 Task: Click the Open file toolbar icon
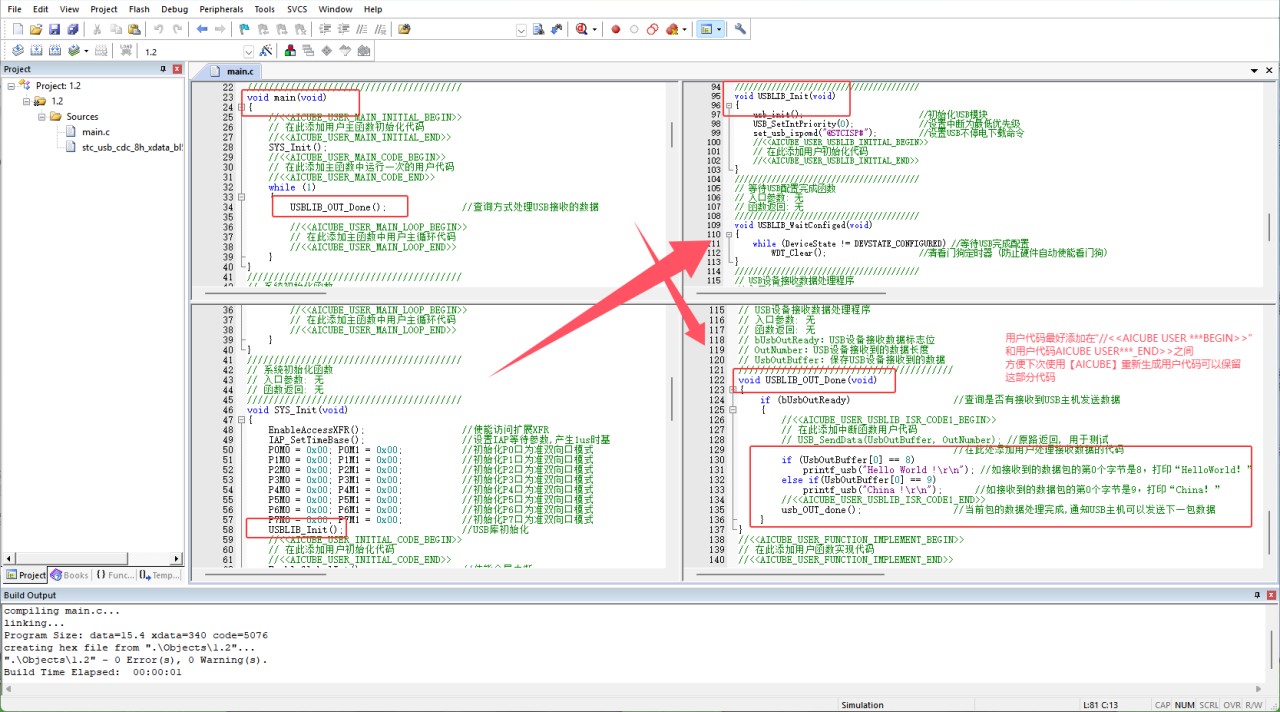click(x=36, y=30)
